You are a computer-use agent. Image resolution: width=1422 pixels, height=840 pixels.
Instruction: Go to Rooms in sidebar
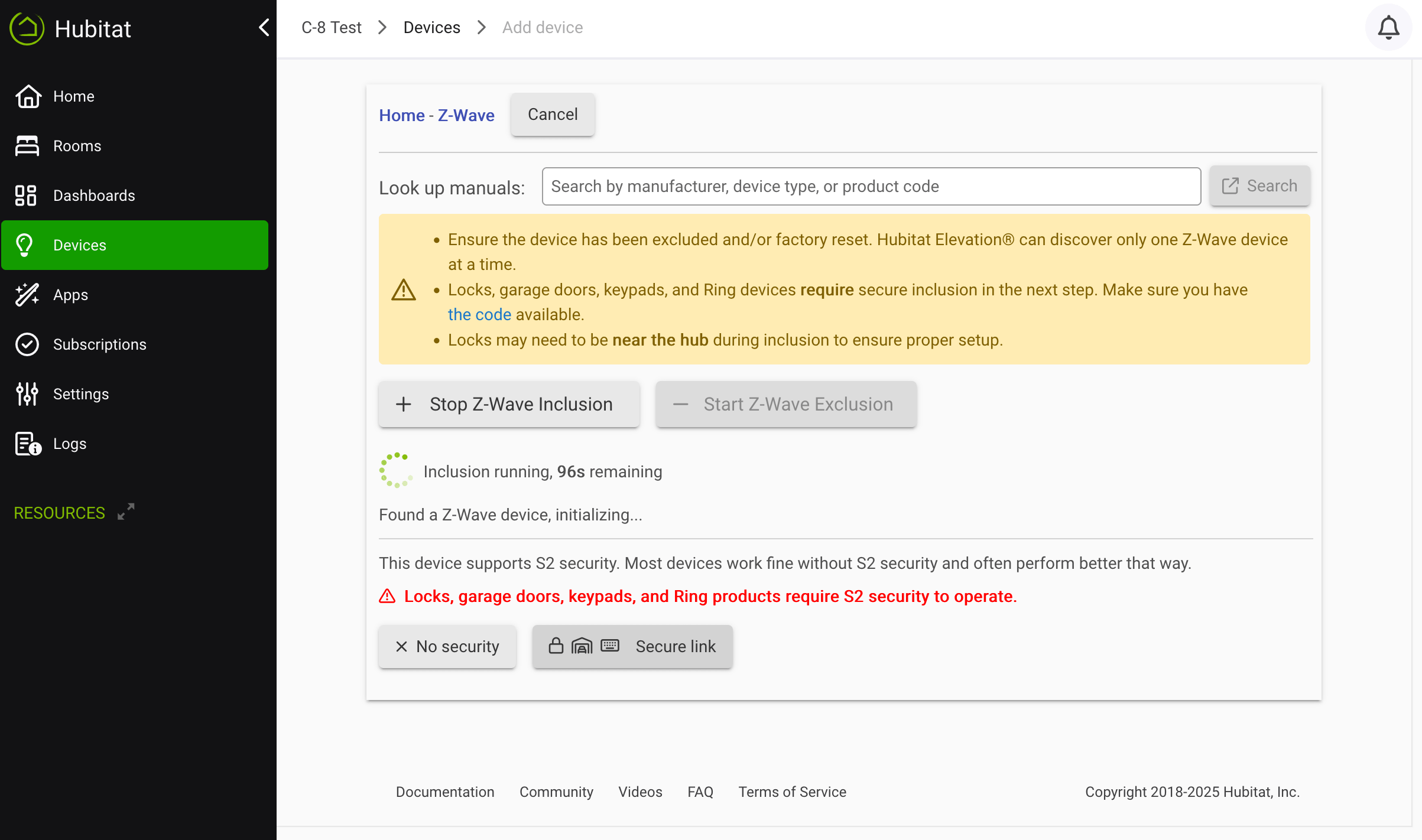pyautogui.click(x=135, y=146)
